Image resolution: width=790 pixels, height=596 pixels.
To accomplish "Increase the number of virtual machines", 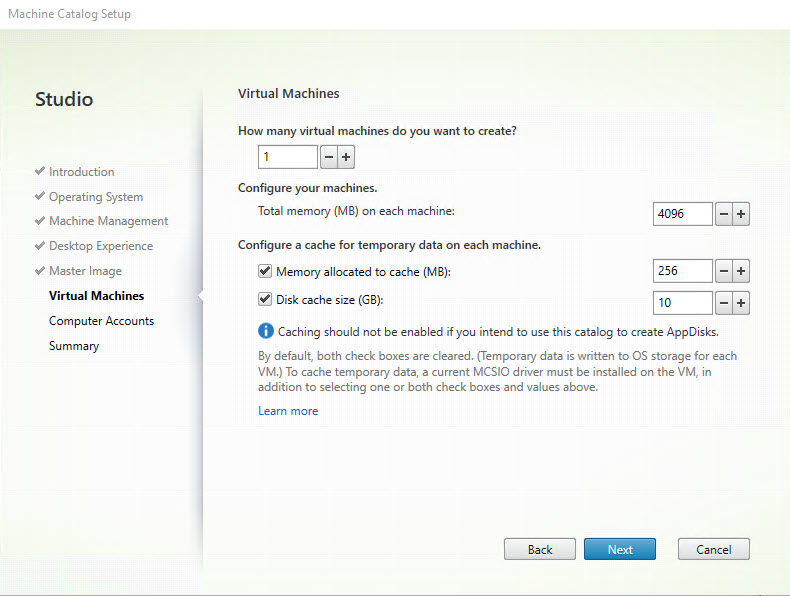I will [346, 157].
